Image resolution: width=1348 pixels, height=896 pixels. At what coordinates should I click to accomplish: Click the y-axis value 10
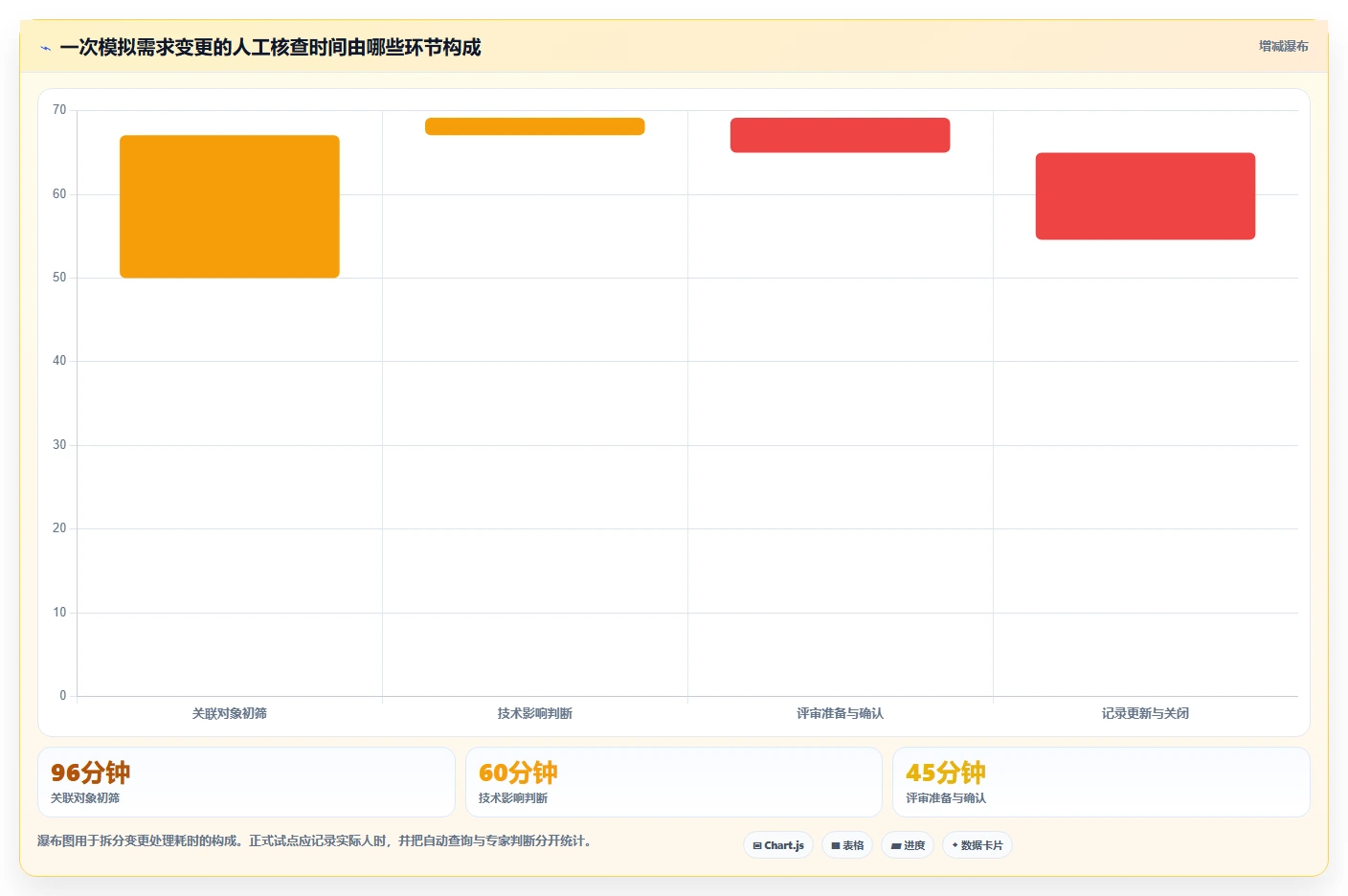59,613
